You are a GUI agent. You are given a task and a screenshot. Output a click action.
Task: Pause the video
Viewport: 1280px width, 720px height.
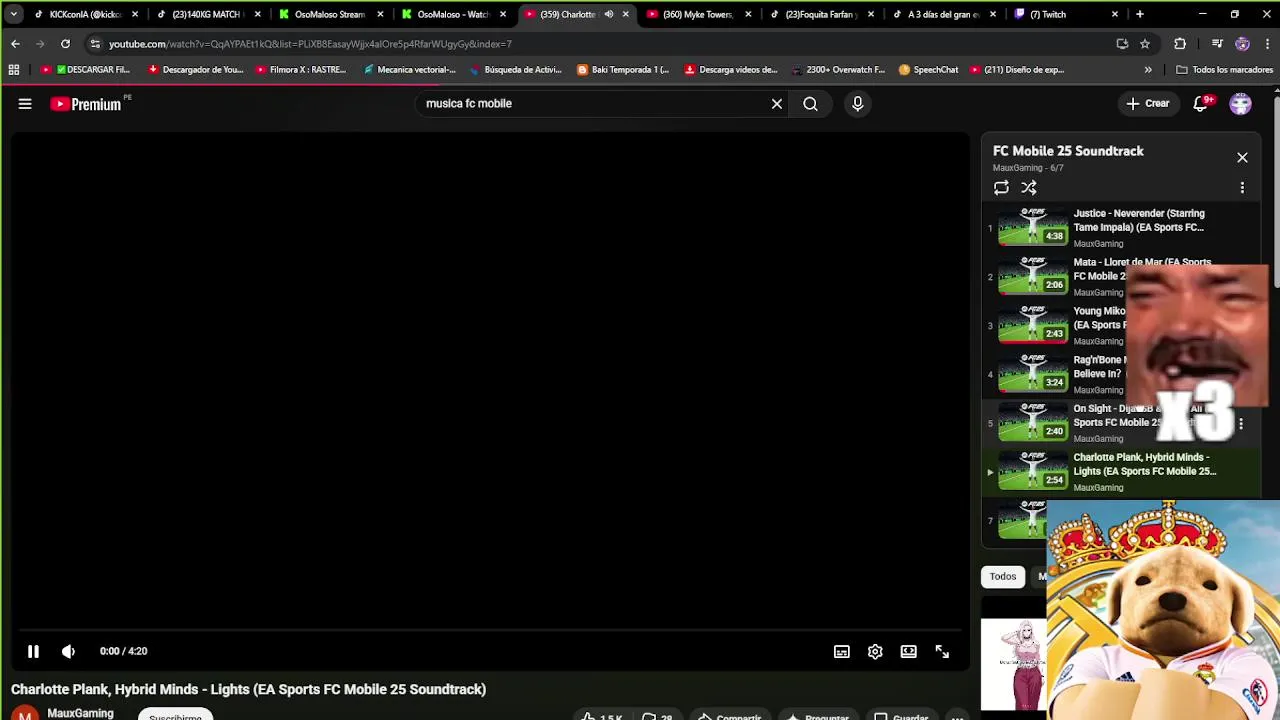pos(33,652)
